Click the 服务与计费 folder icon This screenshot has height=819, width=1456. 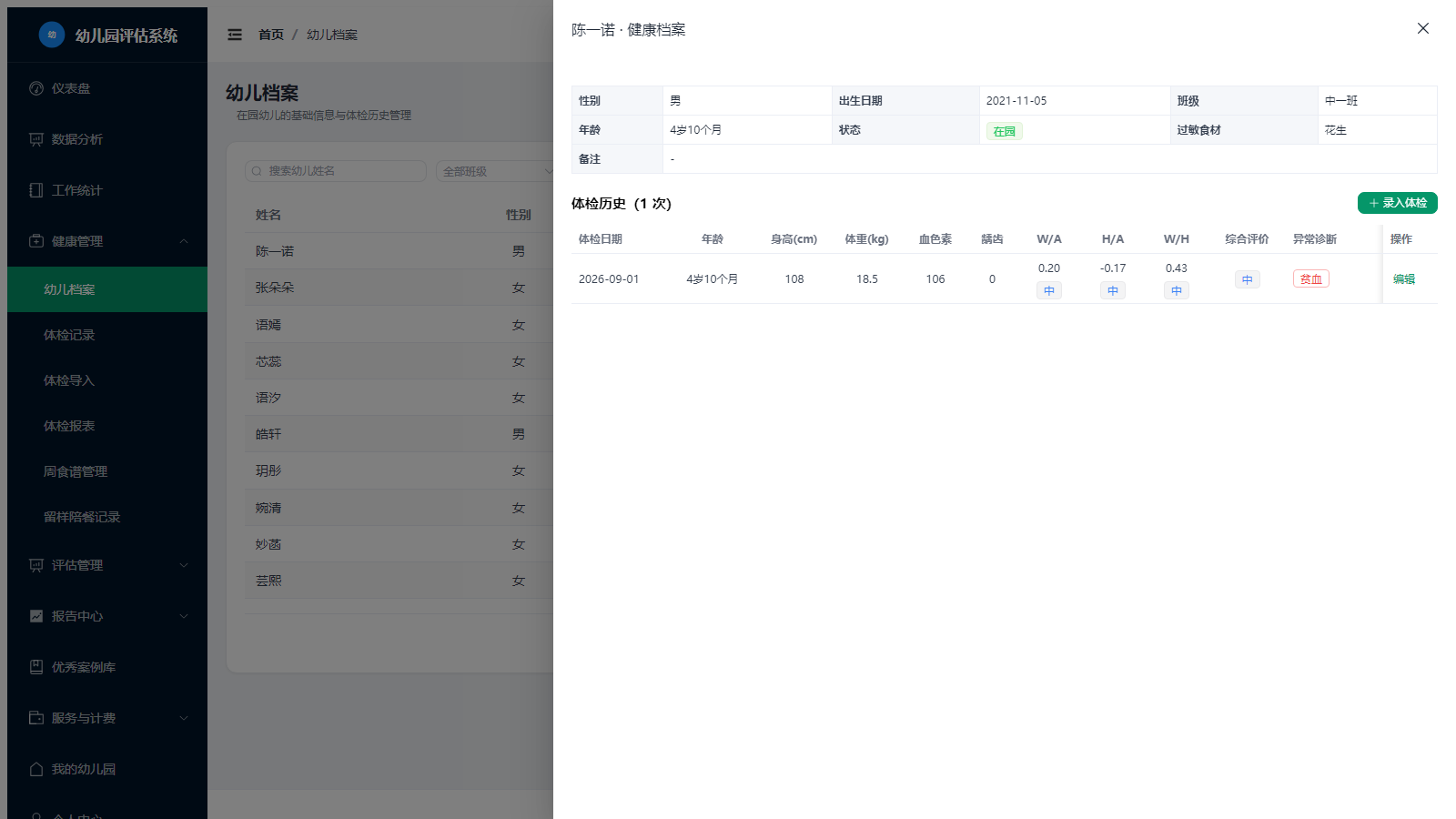(36, 718)
